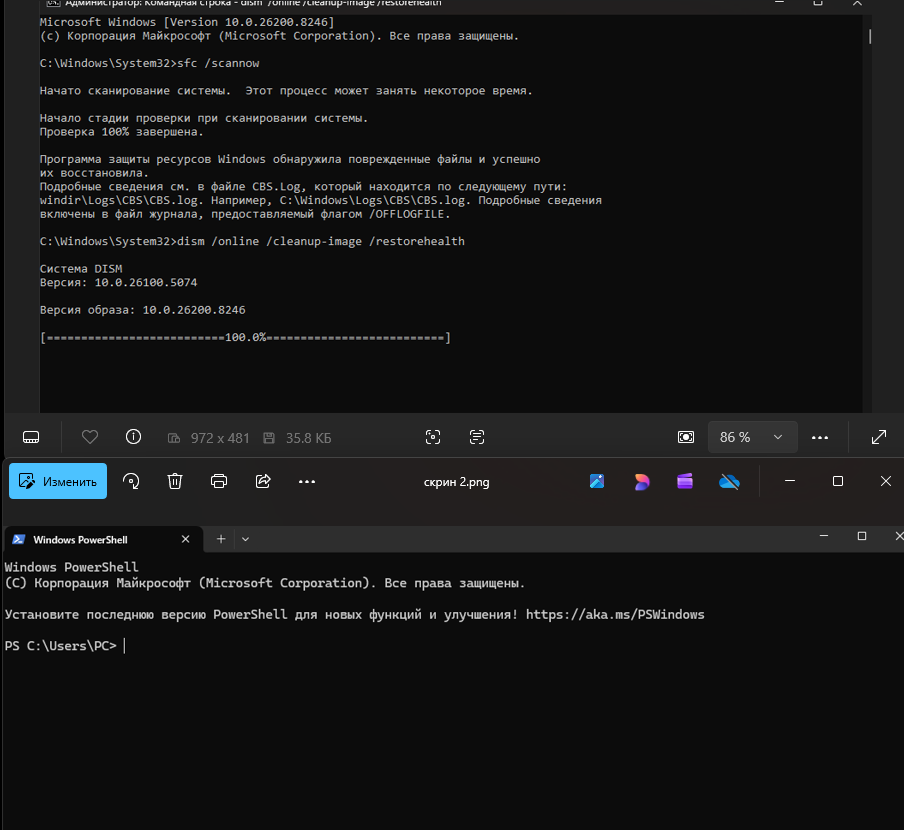Launch Clipchamp from the Photos toolbar
Viewport: 904px width, 830px height.
pos(685,481)
